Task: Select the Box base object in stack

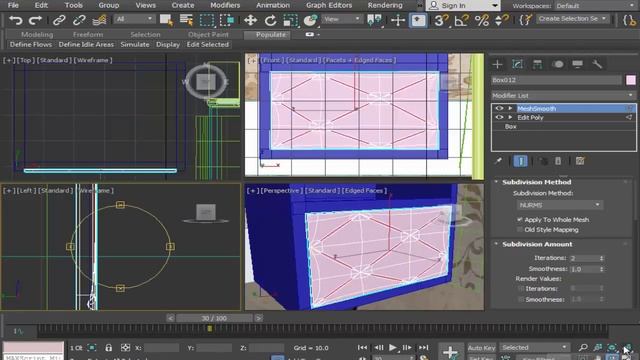Action: (x=511, y=127)
